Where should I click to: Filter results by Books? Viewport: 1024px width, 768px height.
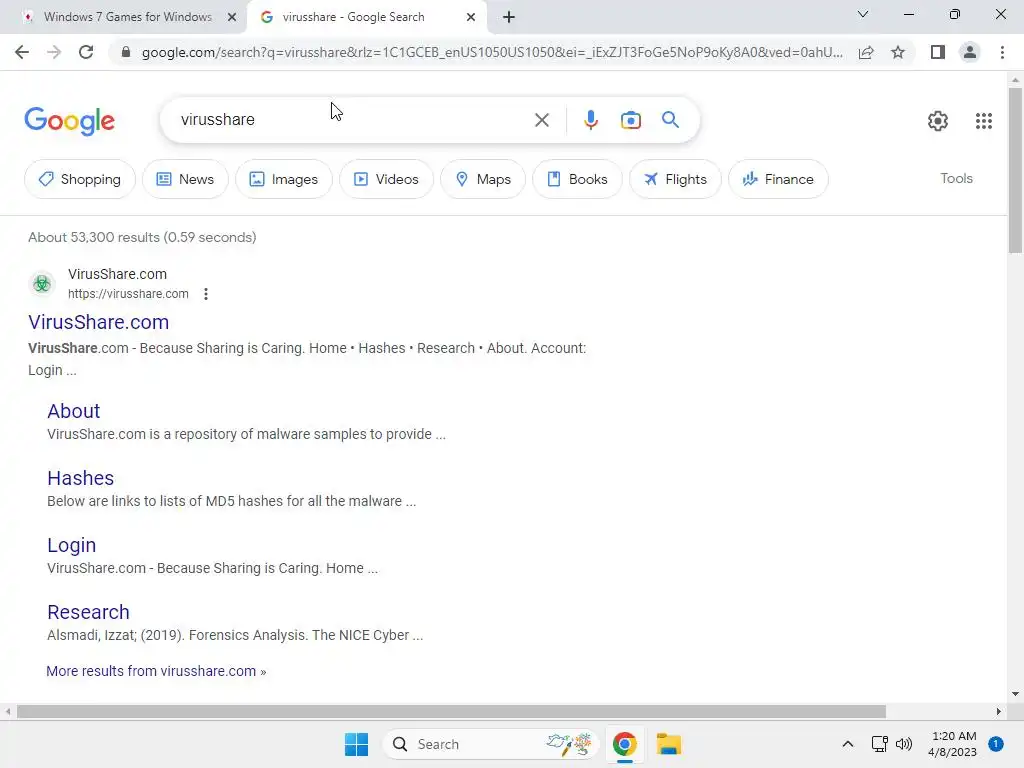[x=577, y=179]
